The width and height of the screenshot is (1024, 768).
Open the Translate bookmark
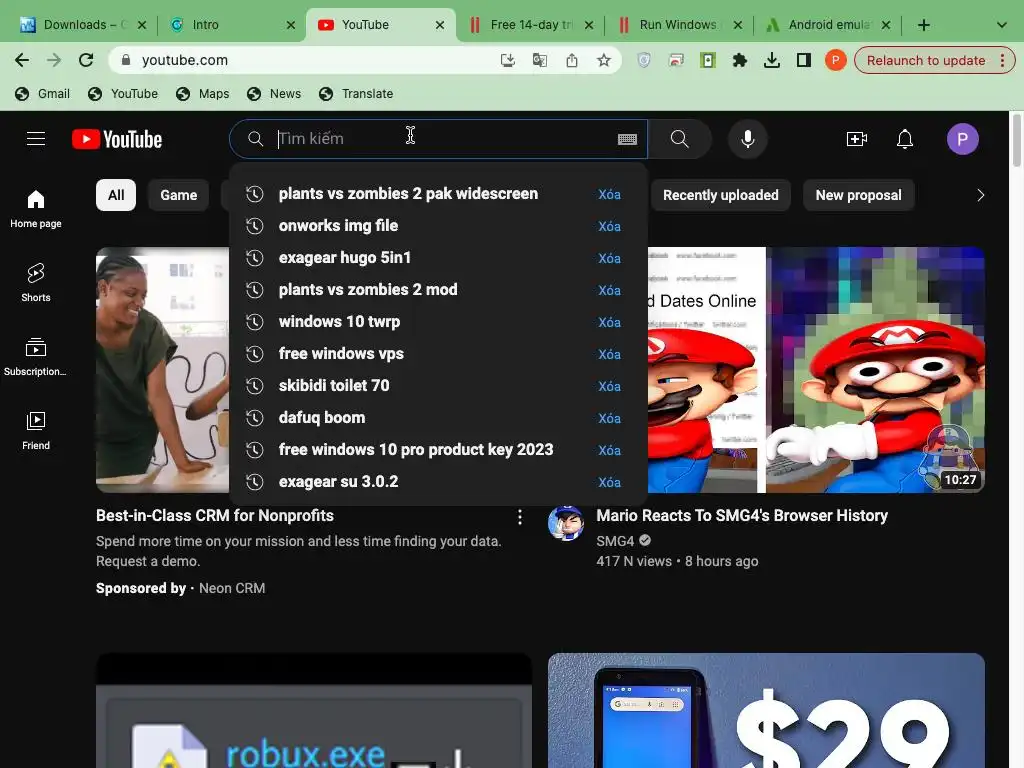[x=356, y=93]
